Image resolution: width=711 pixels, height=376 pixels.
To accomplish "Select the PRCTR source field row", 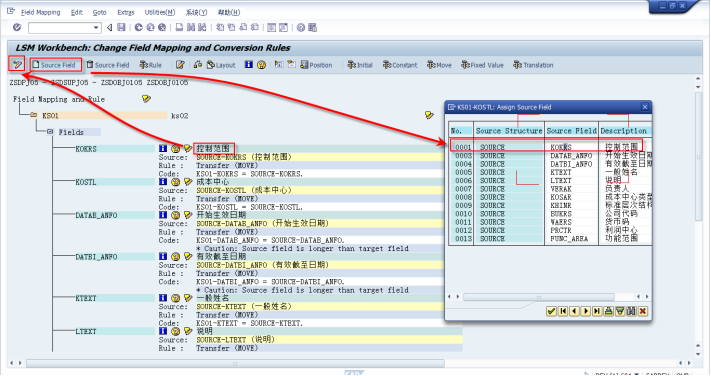I will [550, 230].
